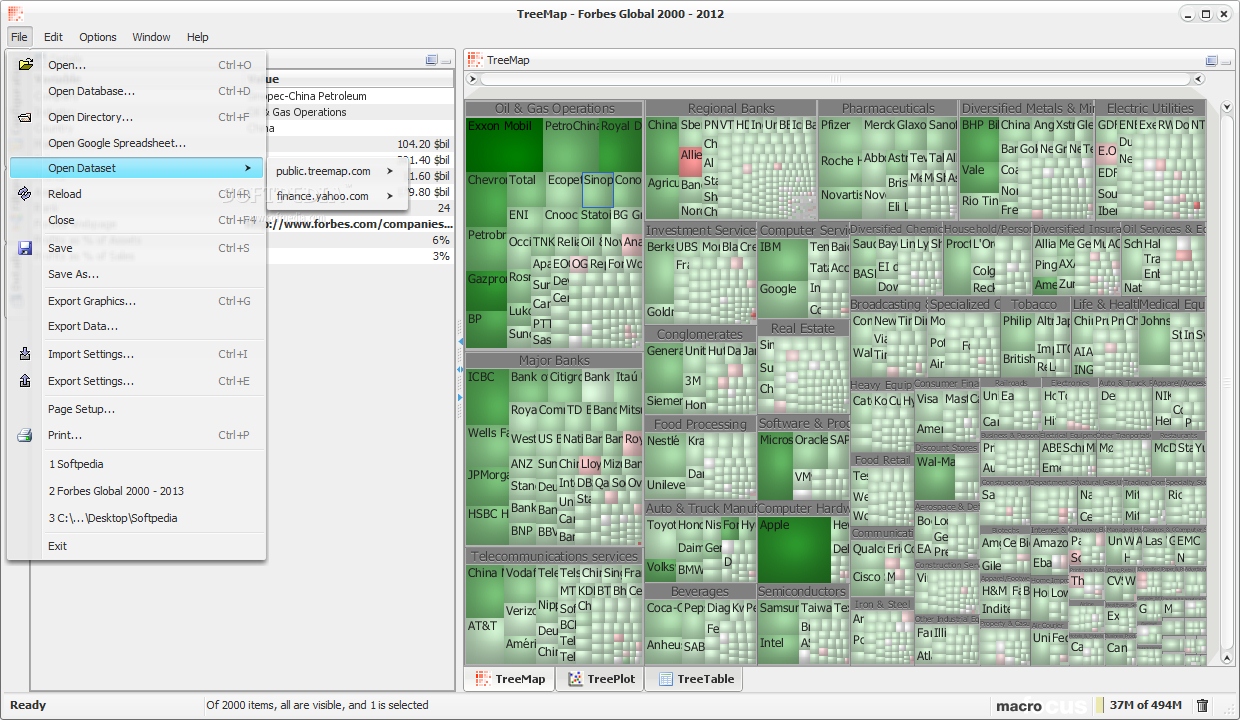Viewport: 1240px width, 720px height.
Task: Select Export Graphics... entry
Action: pos(136,301)
